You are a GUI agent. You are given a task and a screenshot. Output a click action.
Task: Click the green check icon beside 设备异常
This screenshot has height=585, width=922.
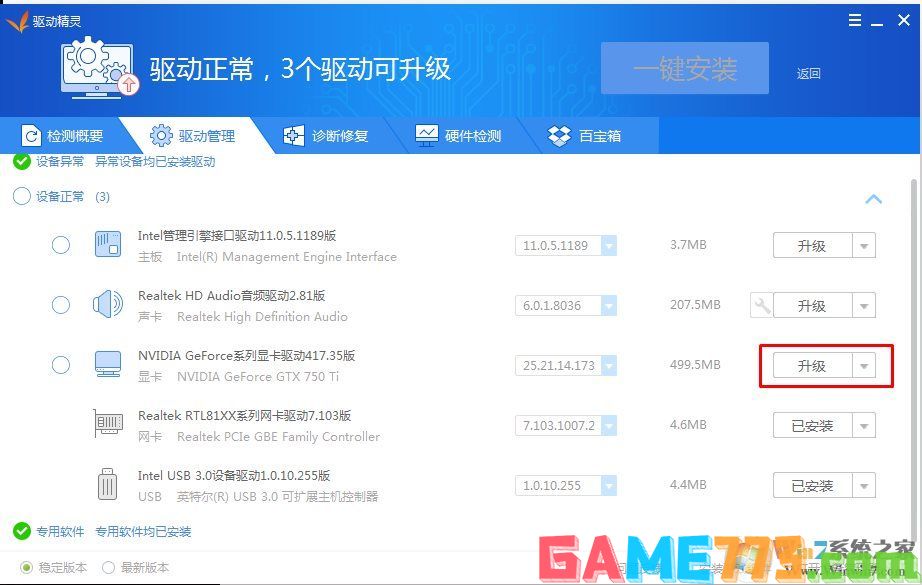pyautogui.click(x=22, y=161)
